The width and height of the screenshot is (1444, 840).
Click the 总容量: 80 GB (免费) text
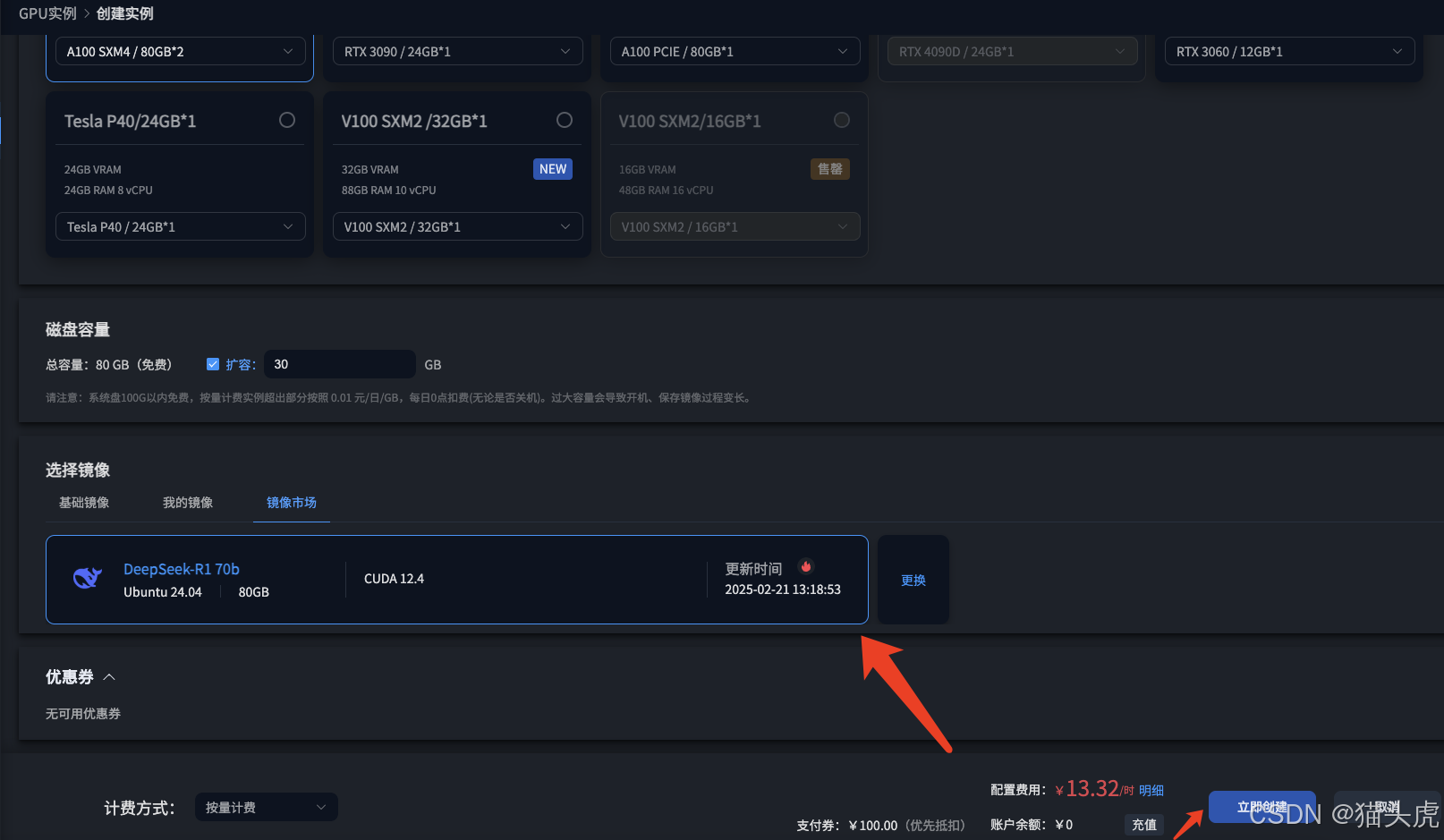click(108, 365)
